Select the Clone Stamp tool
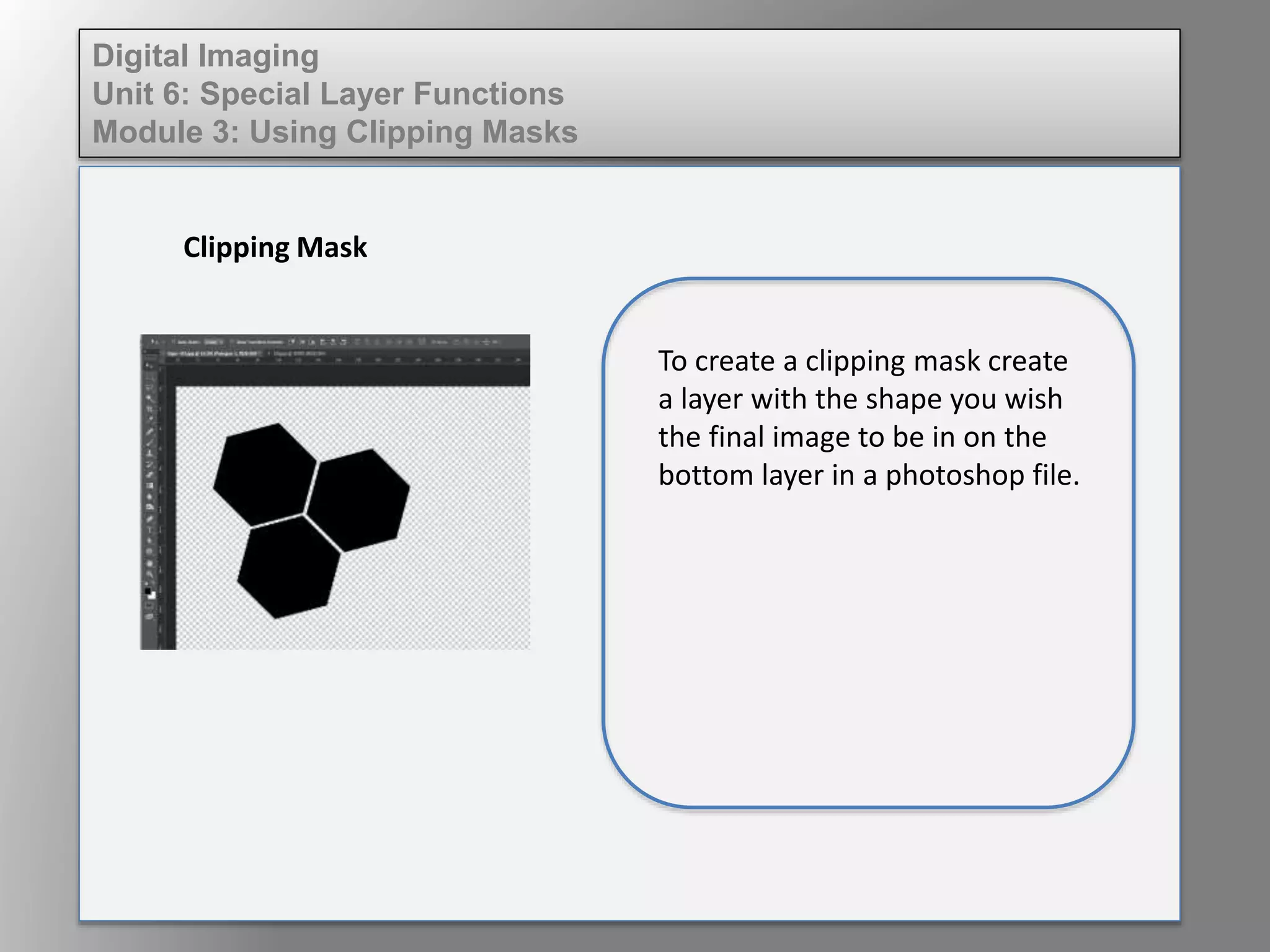Viewport: 1270px width, 952px height. point(149,453)
